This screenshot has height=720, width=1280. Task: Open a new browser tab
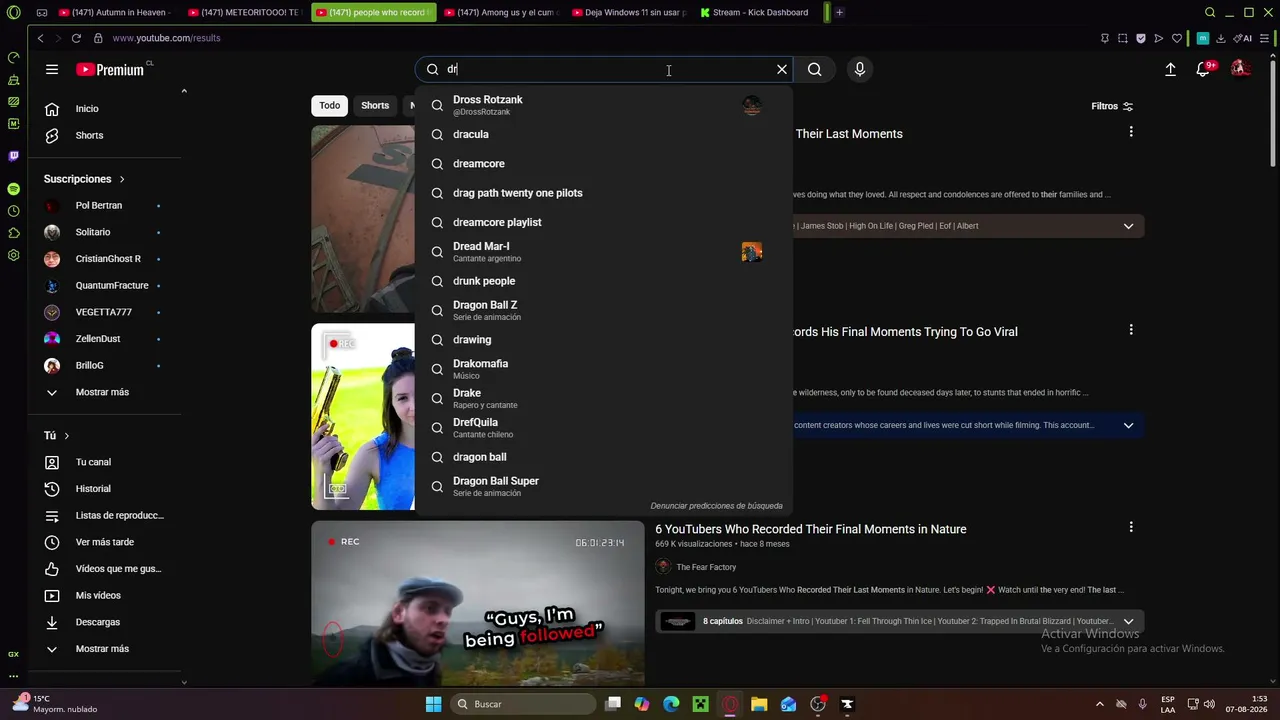pyautogui.click(x=839, y=13)
